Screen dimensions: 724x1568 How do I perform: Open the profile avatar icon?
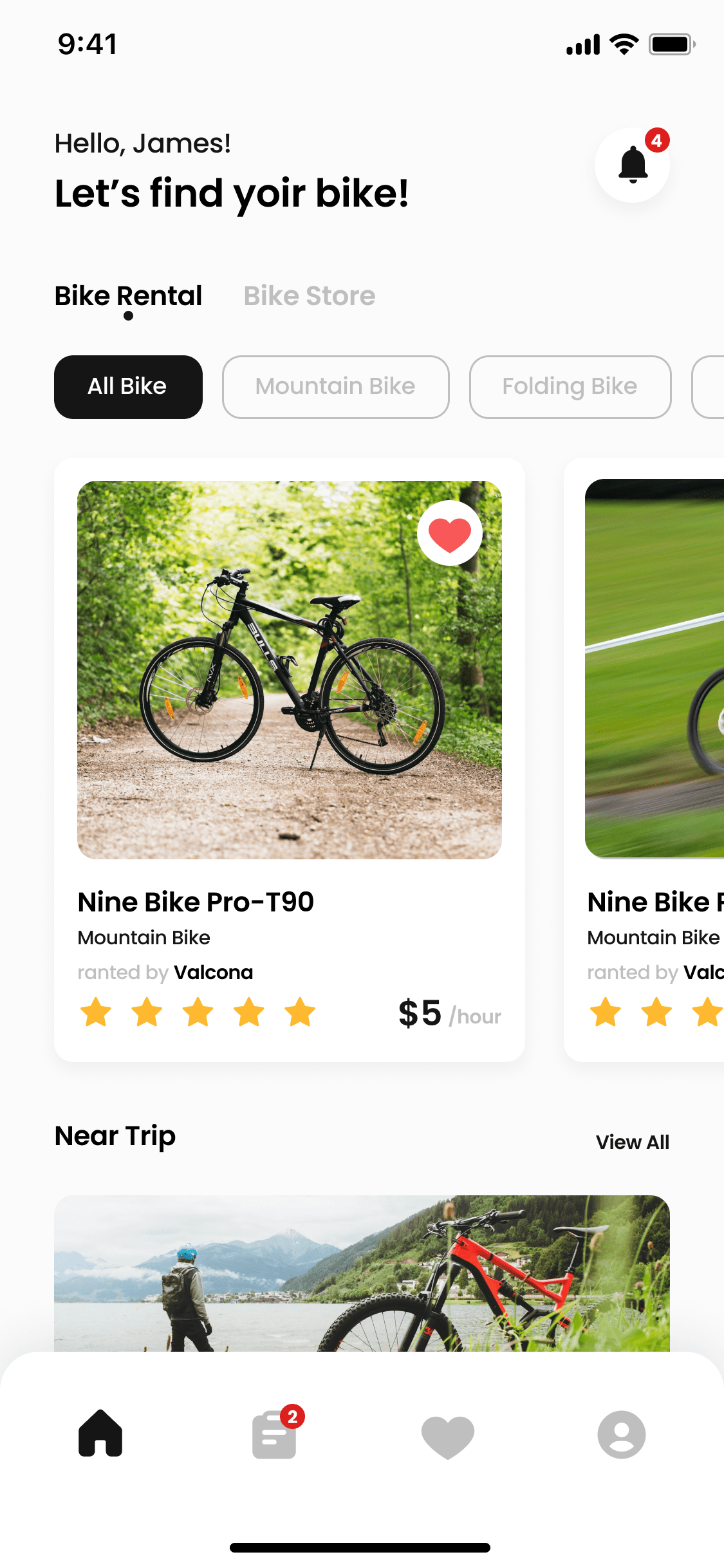point(622,1435)
